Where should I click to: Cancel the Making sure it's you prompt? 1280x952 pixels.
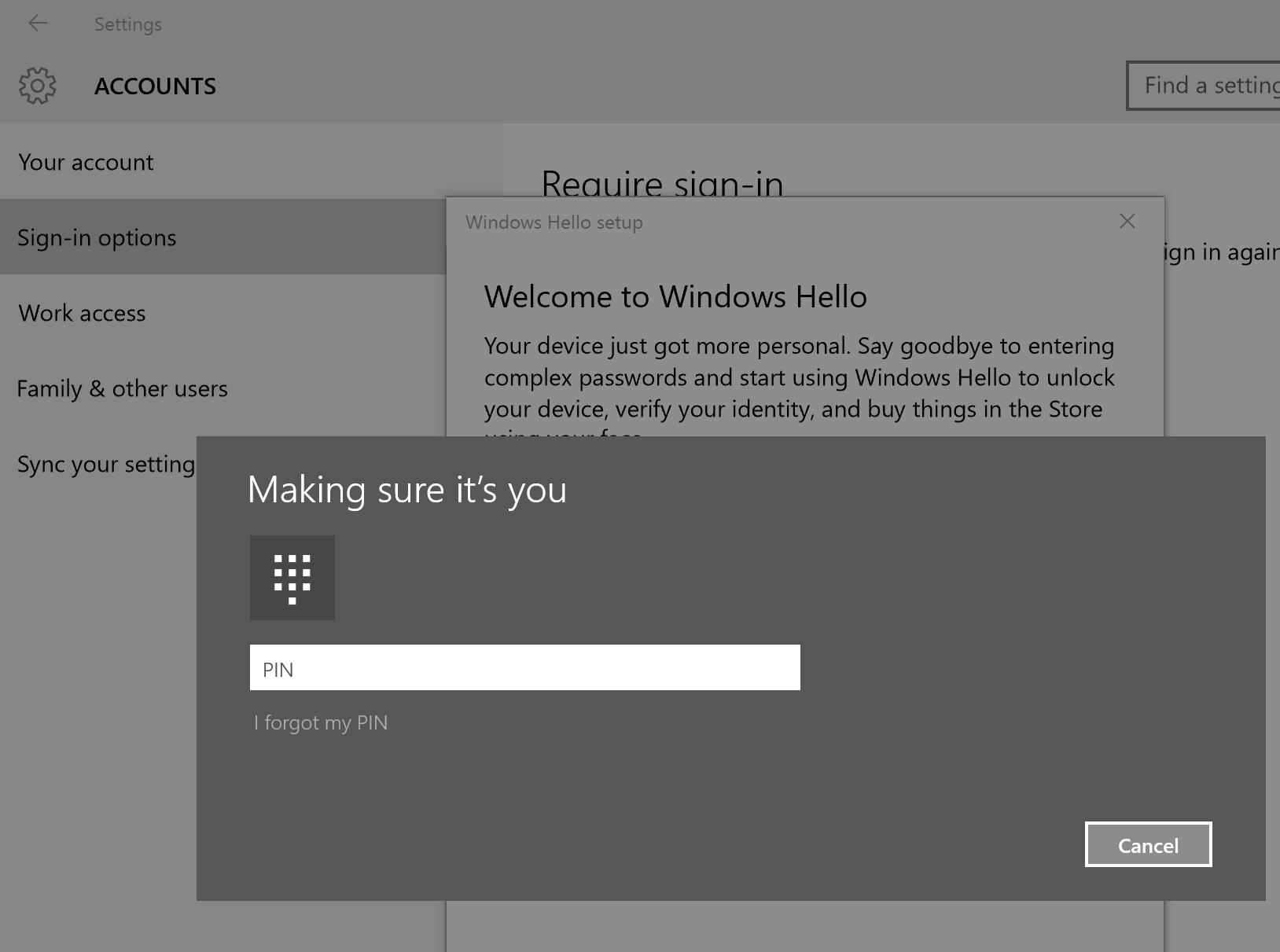1149,845
